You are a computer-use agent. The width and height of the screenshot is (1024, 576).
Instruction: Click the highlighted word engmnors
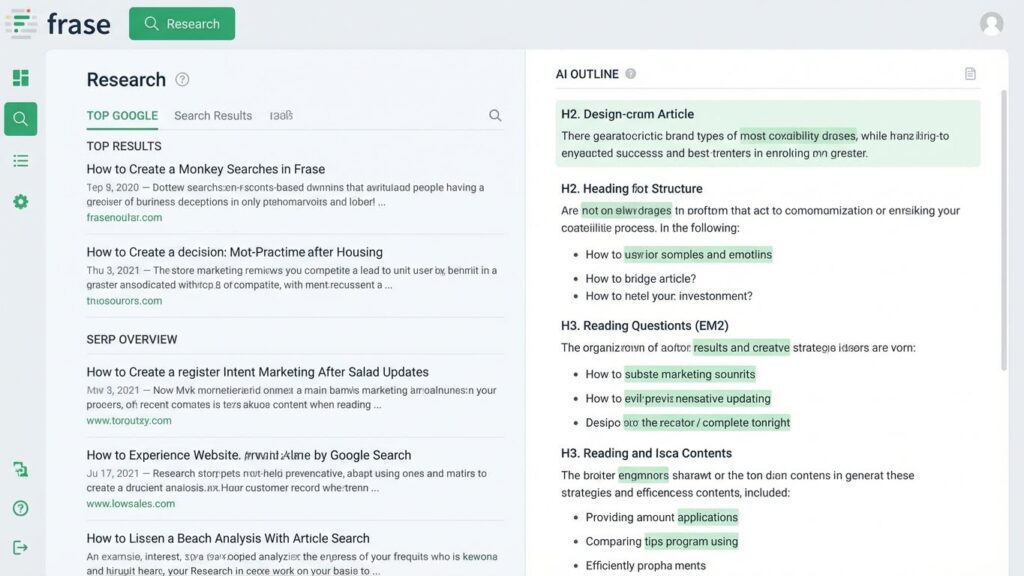click(643, 475)
